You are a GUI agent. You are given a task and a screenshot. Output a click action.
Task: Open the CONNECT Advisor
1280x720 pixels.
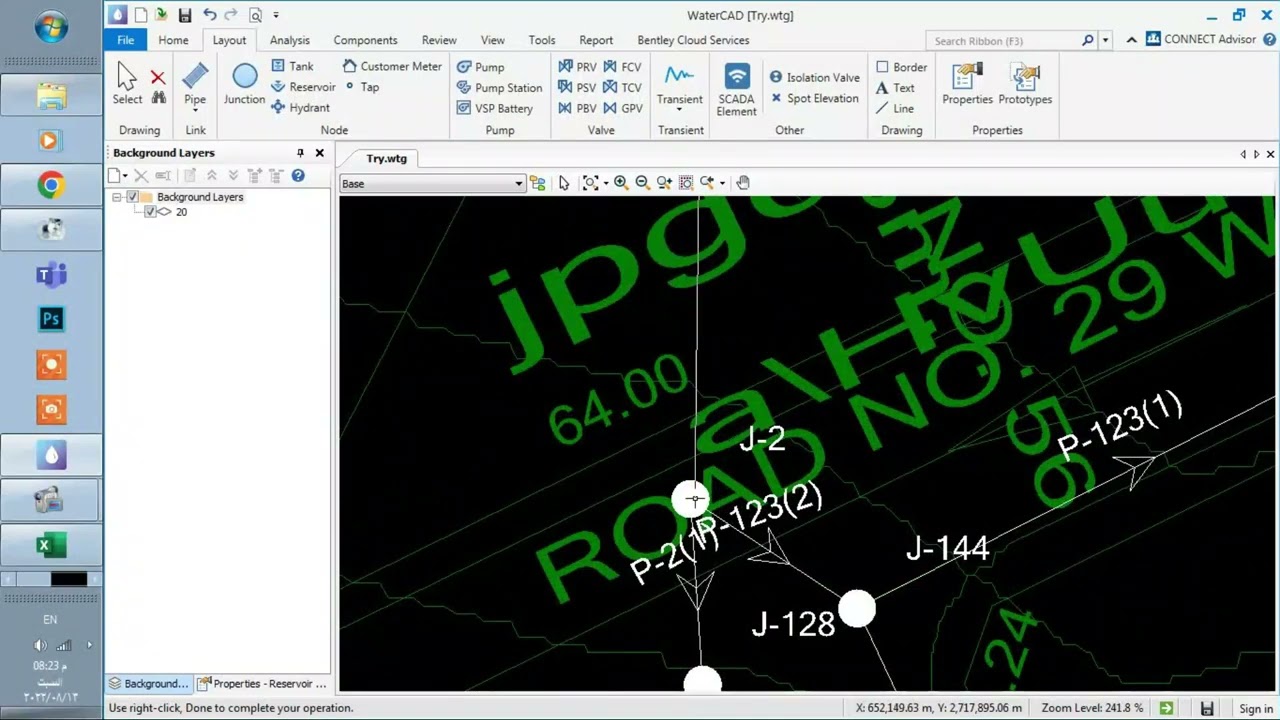coord(1200,40)
